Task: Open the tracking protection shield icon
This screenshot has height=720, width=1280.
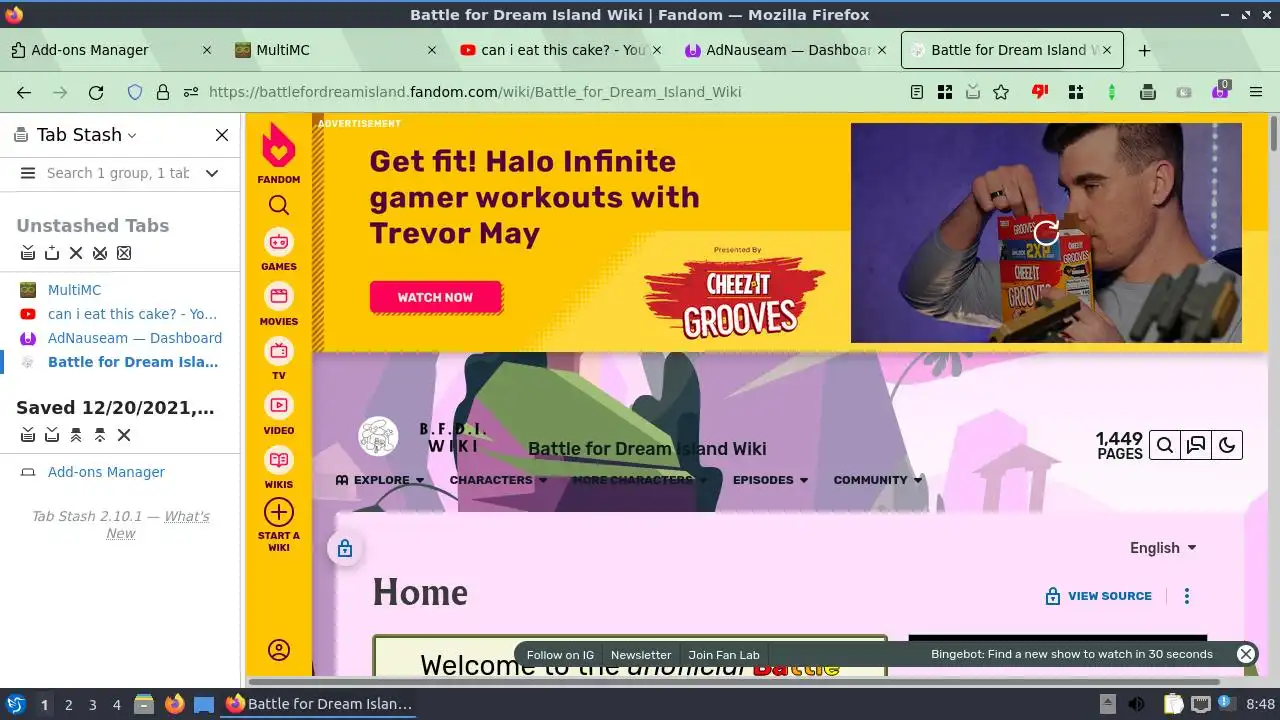Action: (x=135, y=92)
